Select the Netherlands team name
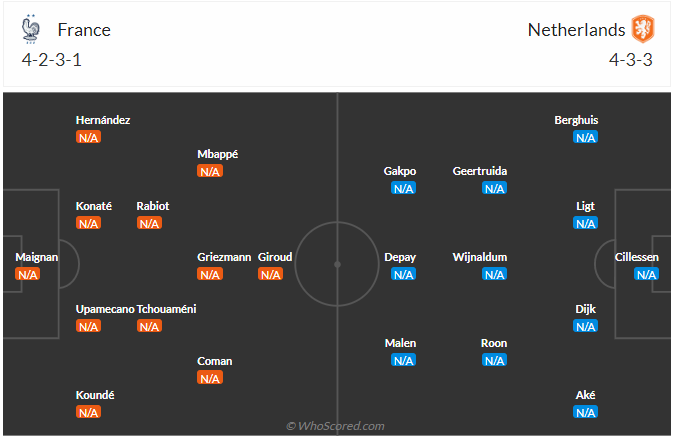 point(576,30)
